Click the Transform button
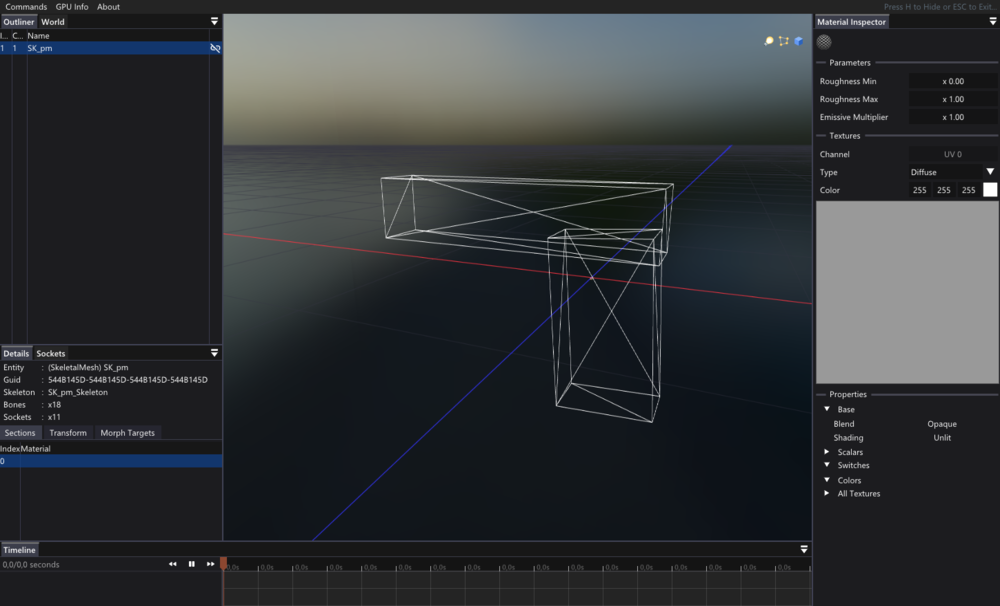The image size is (1000, 606). point(68,432)
